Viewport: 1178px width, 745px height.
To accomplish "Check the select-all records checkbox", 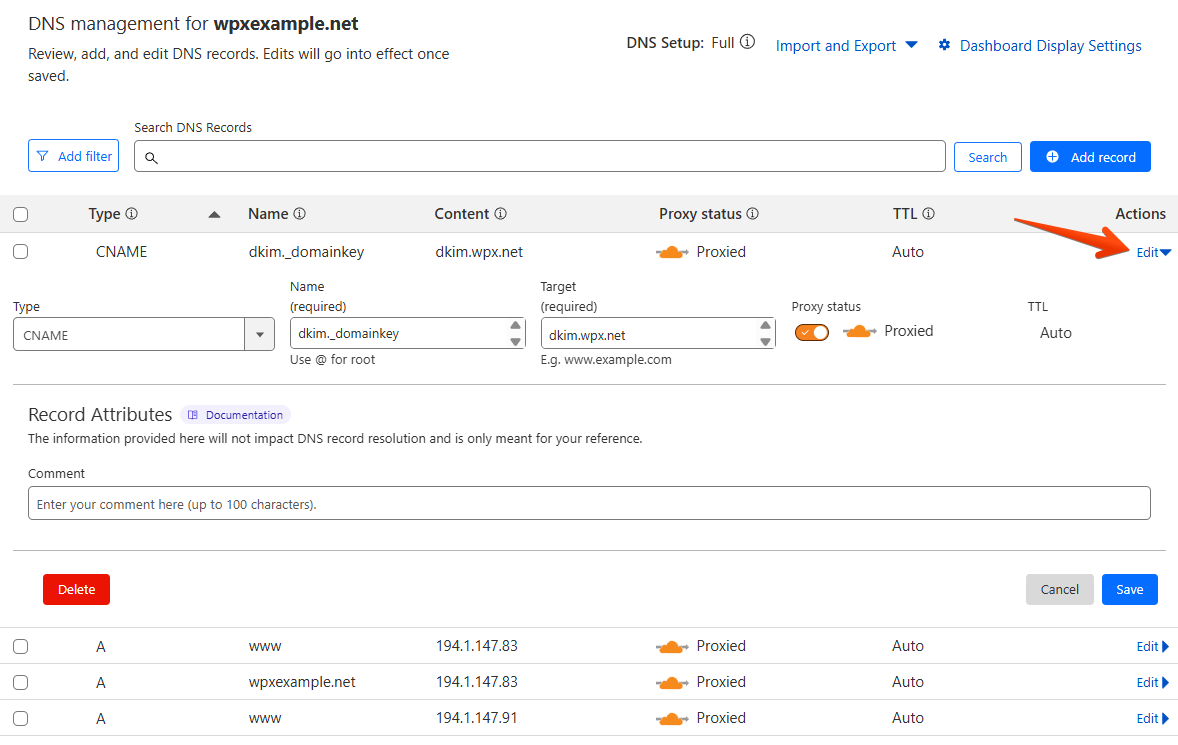I will point(21,214).
